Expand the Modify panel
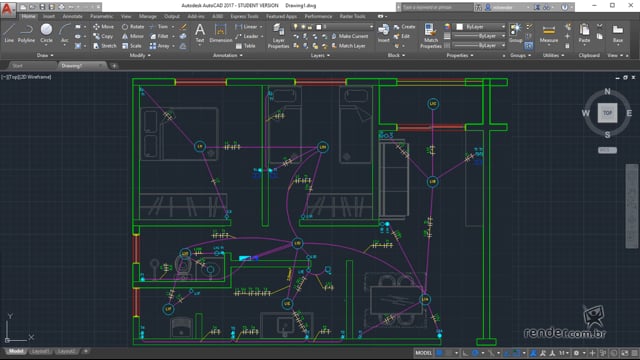Screen dimensions: 640x360 point(140,55)
